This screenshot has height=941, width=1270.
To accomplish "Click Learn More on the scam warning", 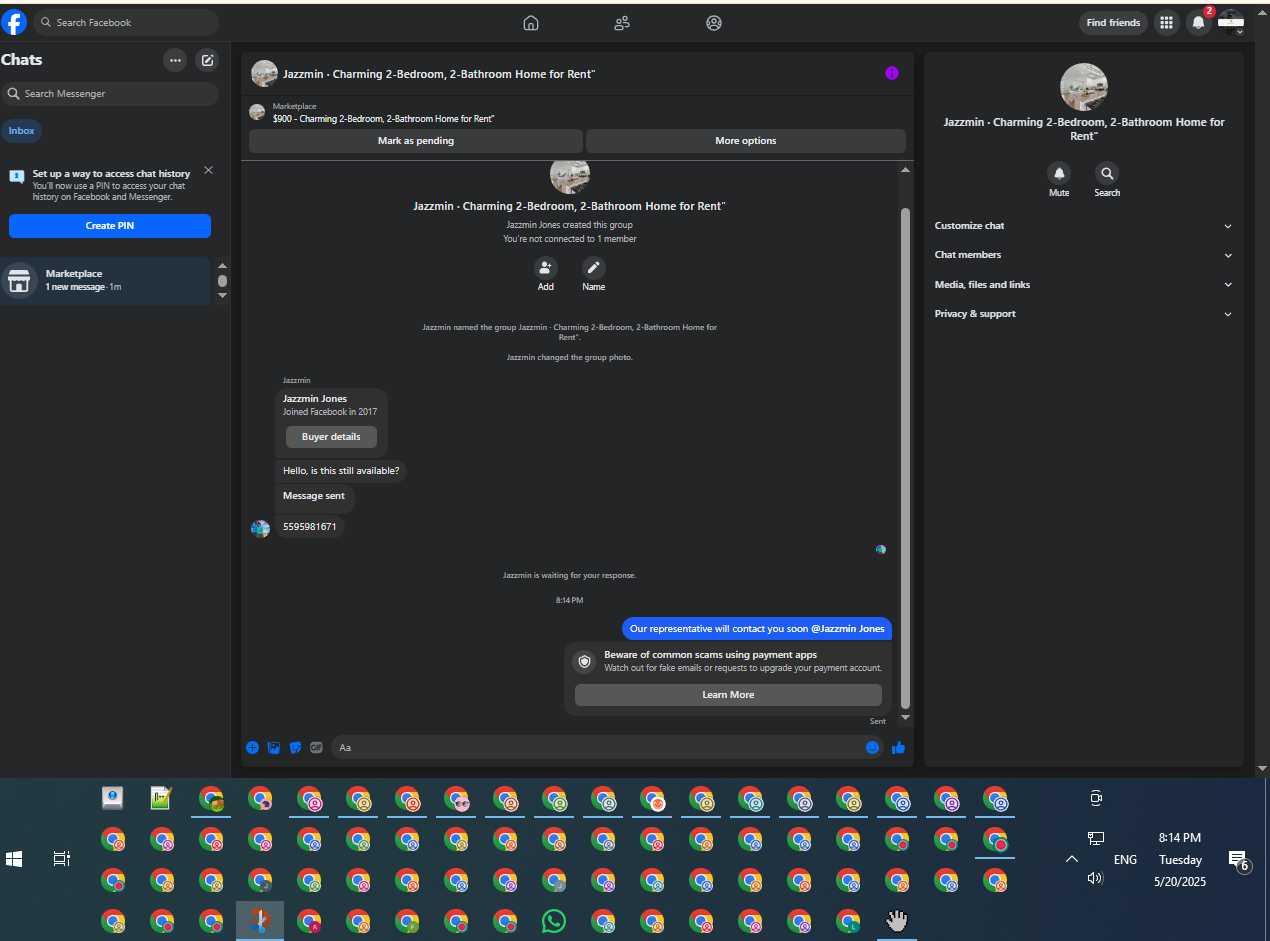I will [728, 695].
